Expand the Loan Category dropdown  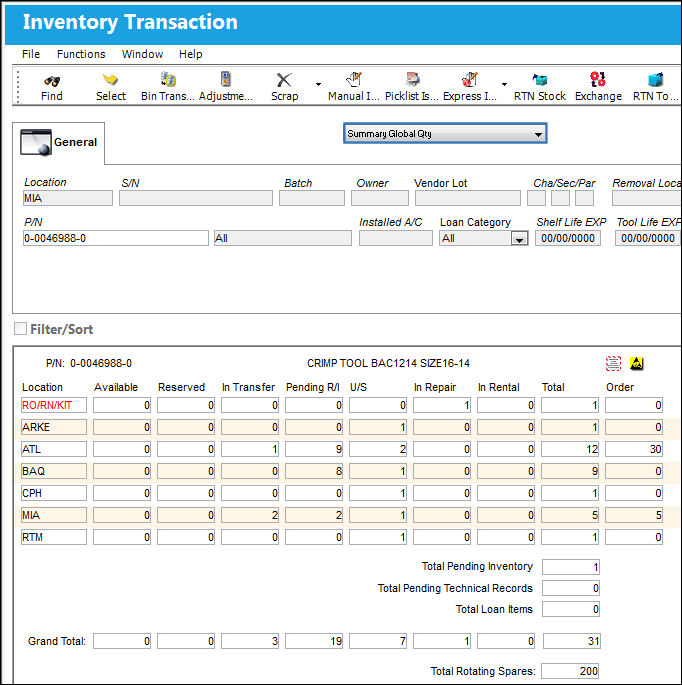pyautogui.click(x=519, y=239)
